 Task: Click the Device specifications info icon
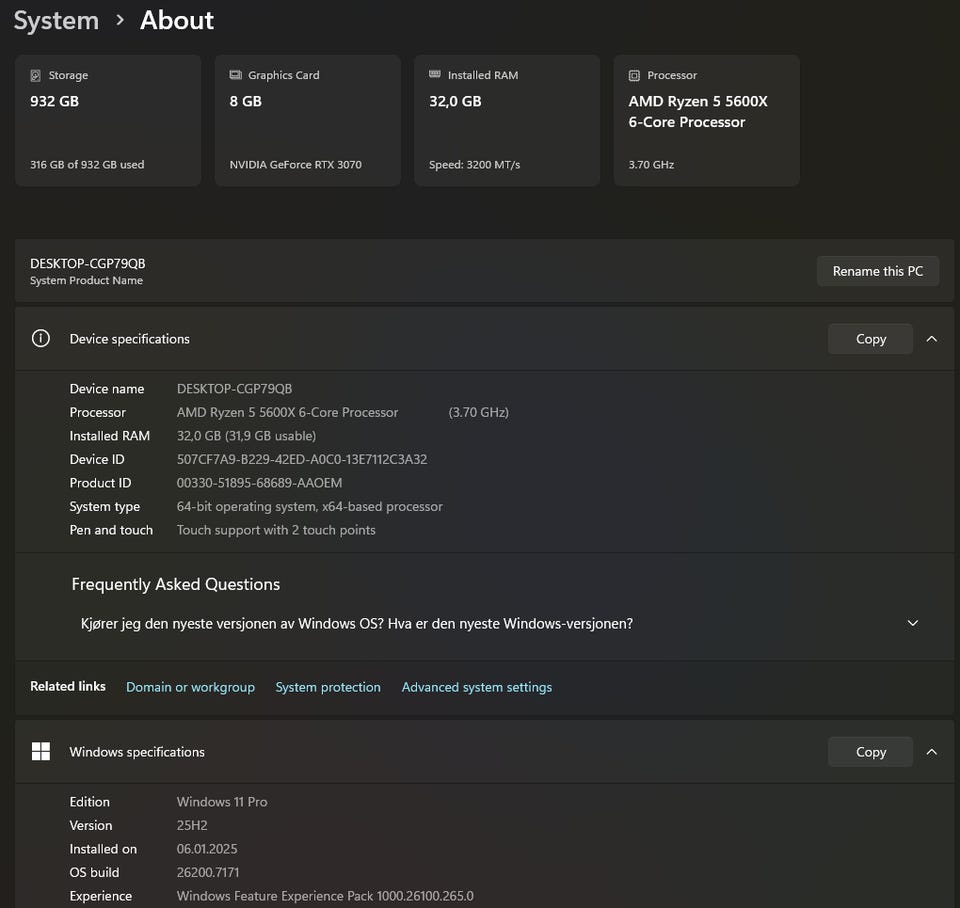point(41,339)
